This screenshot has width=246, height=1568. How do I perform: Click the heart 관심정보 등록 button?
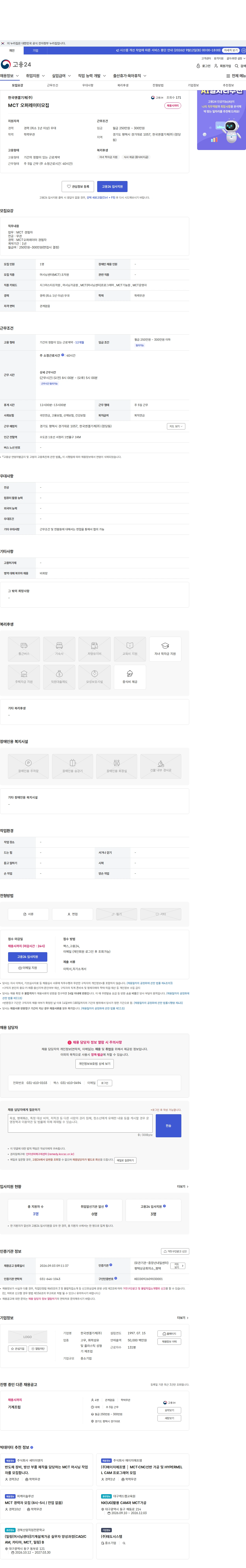(78, 186)
